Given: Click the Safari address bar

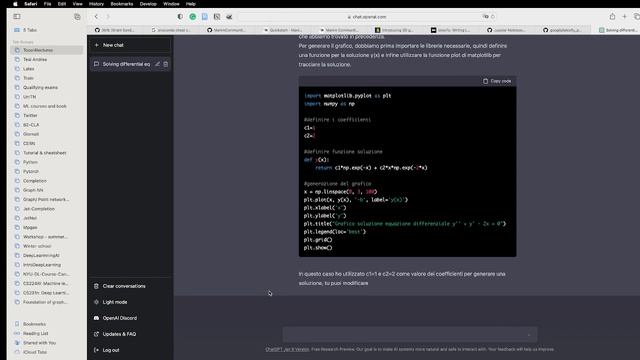Looking at the screenshot, I should click(367, 17).
